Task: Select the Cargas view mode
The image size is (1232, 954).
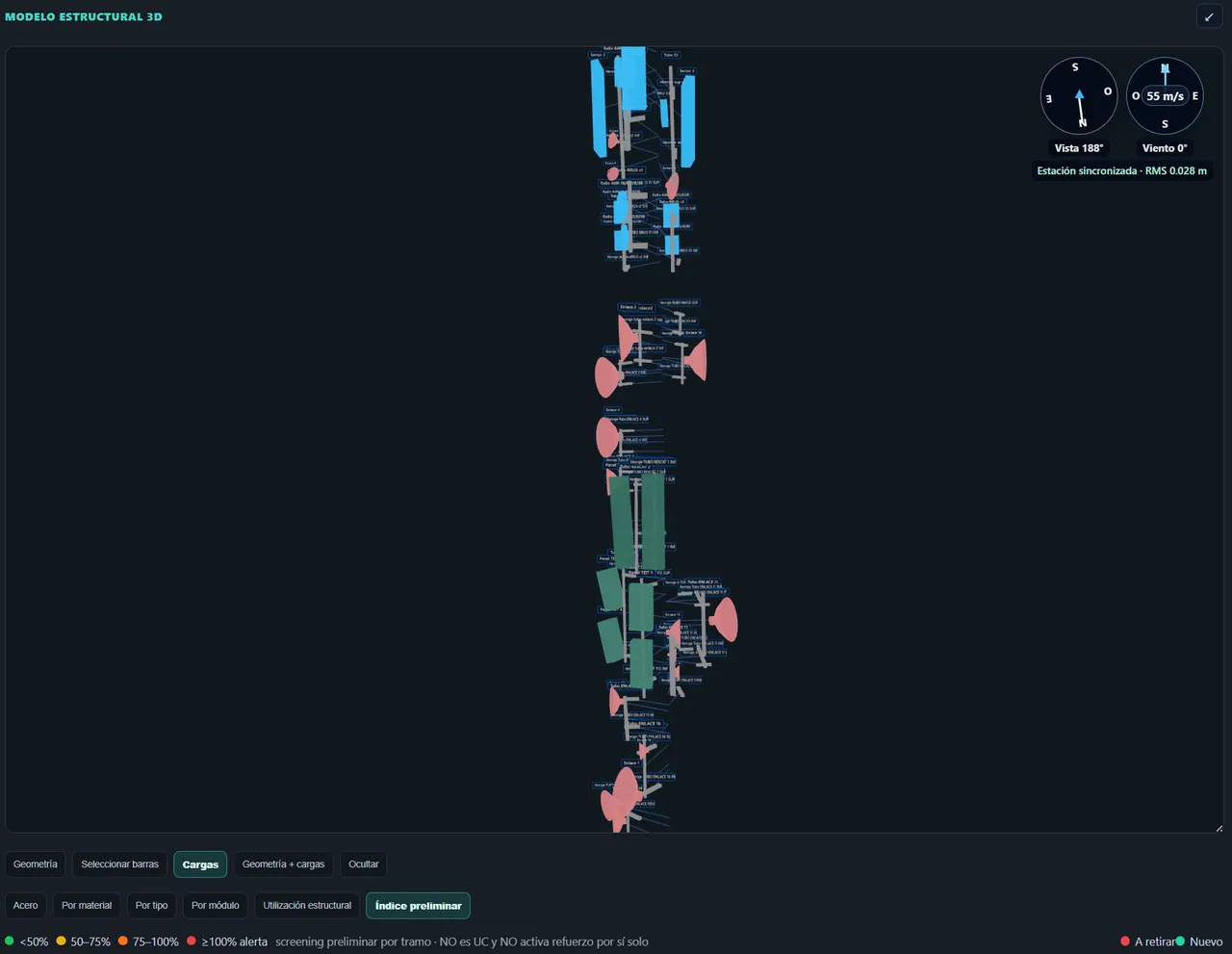Action: pyautogui.click(x=200, y=864)
